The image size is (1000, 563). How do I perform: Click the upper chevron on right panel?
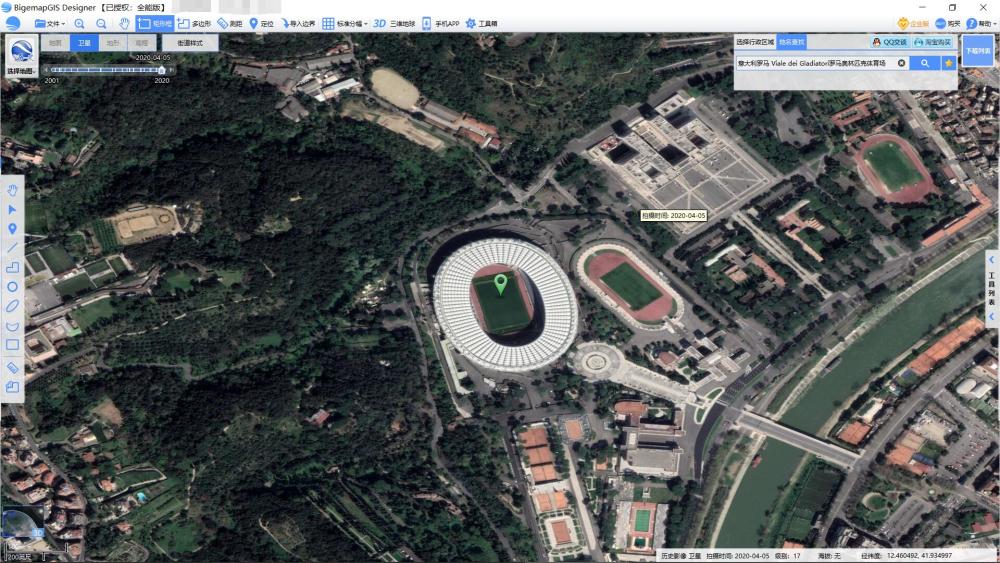991,260
